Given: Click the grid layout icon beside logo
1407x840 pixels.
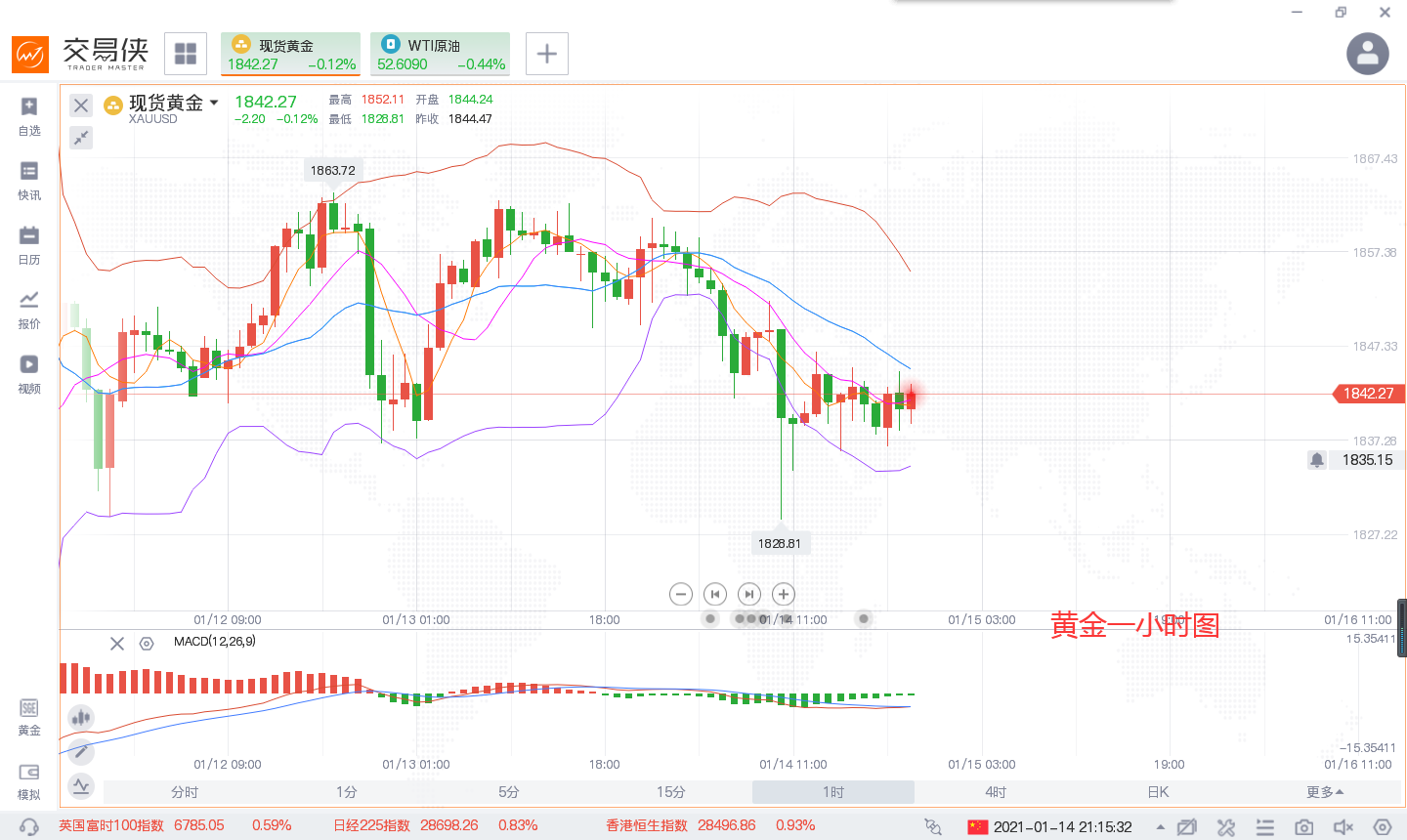Looking at the screenshot, I should click(x=186, y=54).
